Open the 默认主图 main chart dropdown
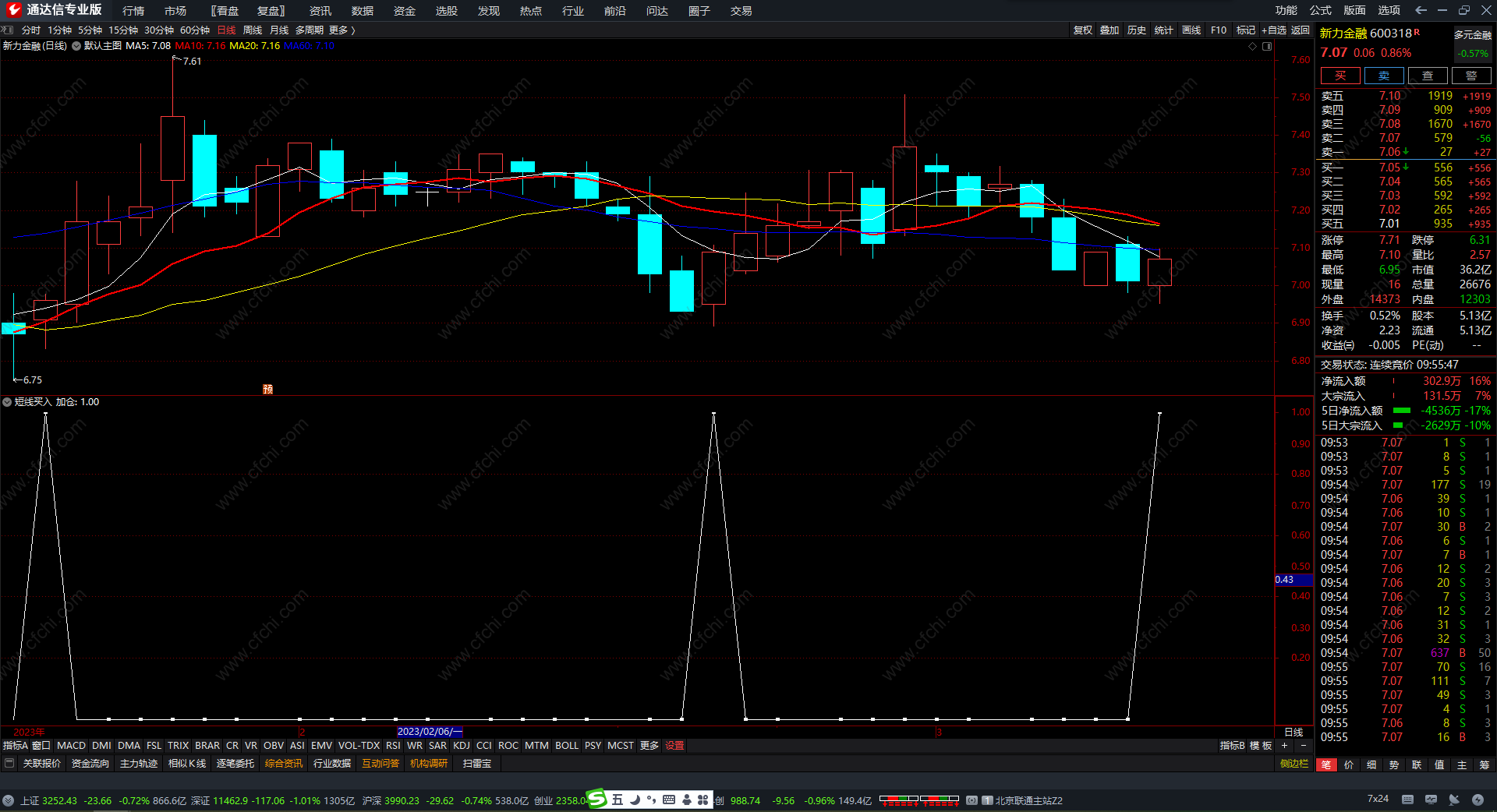1497x812 pixels. point(103,46)
